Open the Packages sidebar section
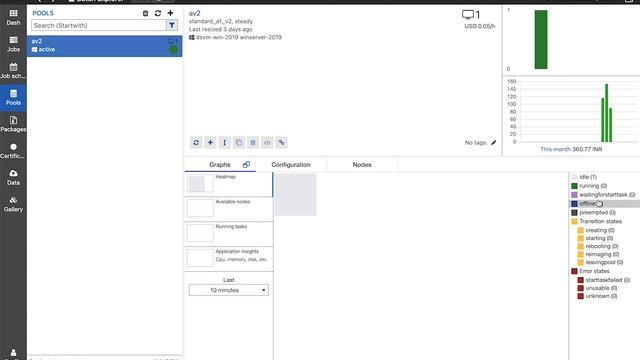 tap(13, 124)
